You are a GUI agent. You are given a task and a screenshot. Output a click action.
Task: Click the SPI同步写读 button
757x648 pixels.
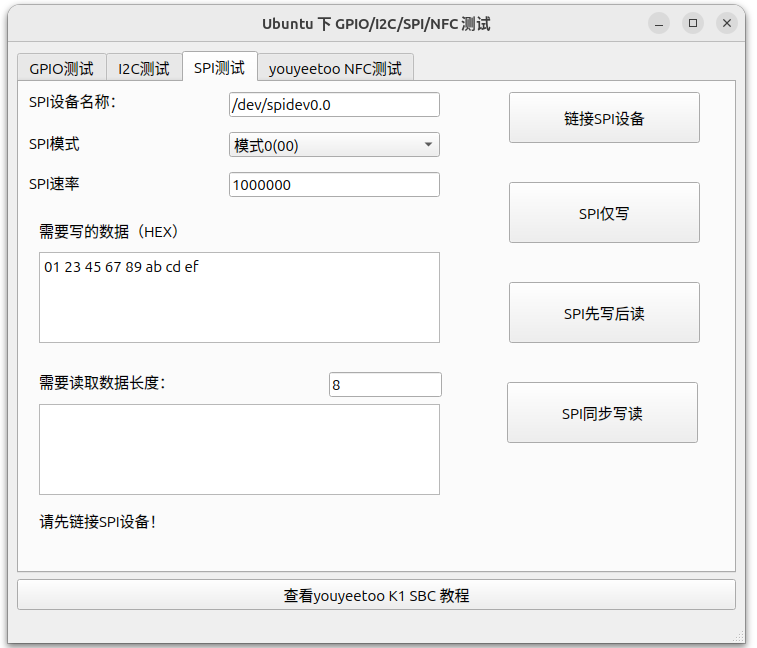tap(602, 413)
